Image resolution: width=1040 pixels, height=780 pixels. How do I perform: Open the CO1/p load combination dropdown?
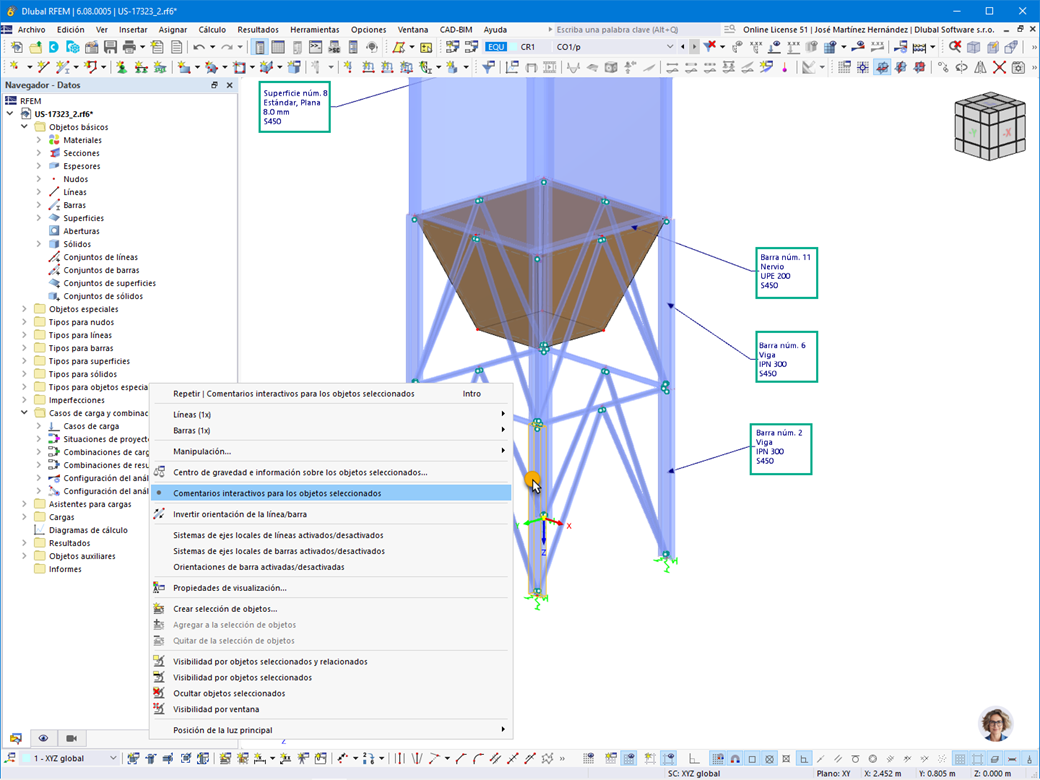click(670, 47)
